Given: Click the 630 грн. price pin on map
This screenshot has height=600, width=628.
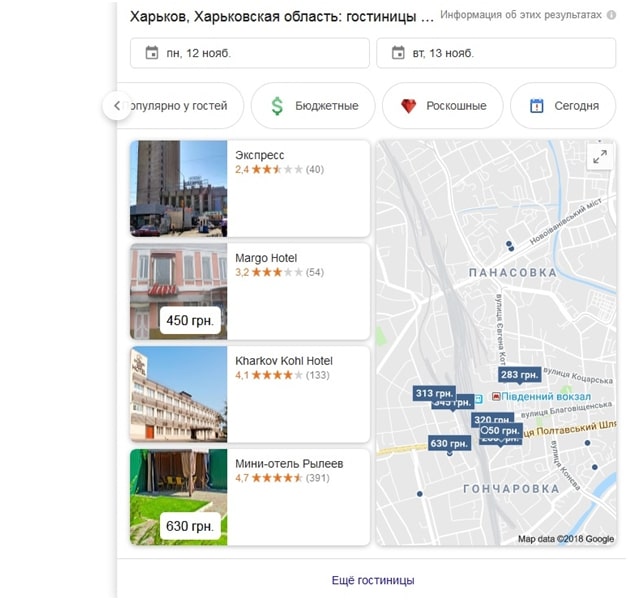Looking at the screenshot, I should pos(449,443).
